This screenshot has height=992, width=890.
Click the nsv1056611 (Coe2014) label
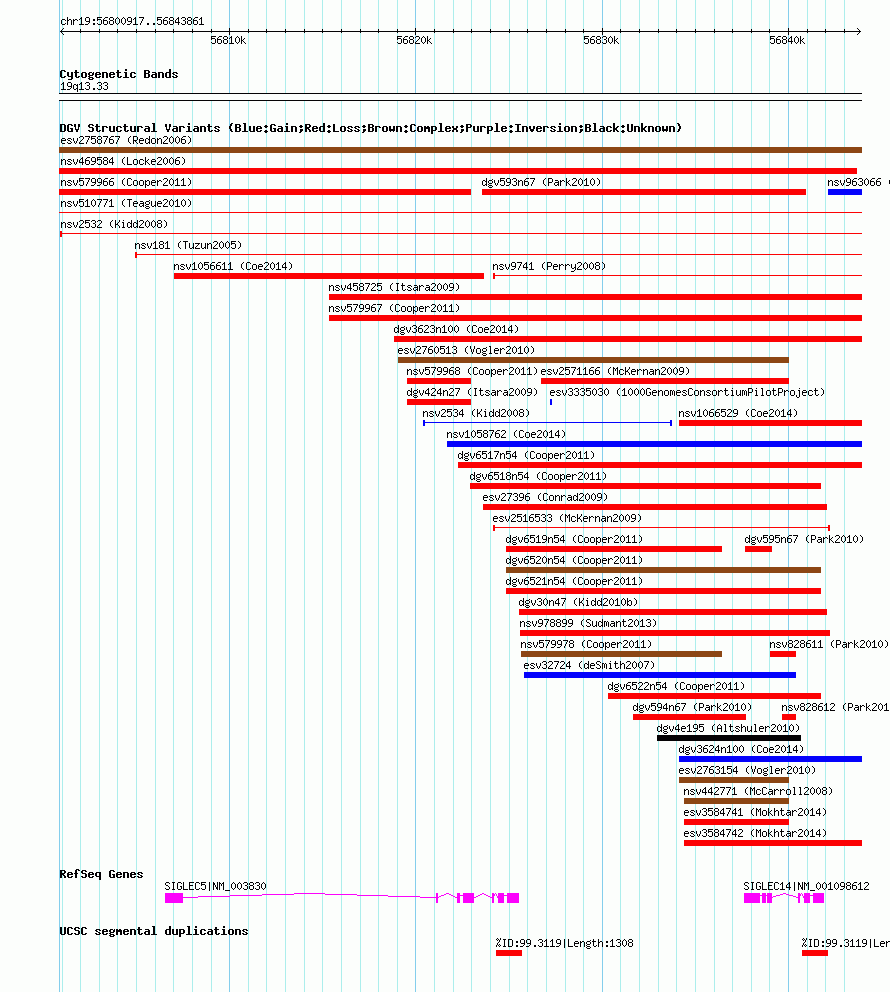[233, 266]
